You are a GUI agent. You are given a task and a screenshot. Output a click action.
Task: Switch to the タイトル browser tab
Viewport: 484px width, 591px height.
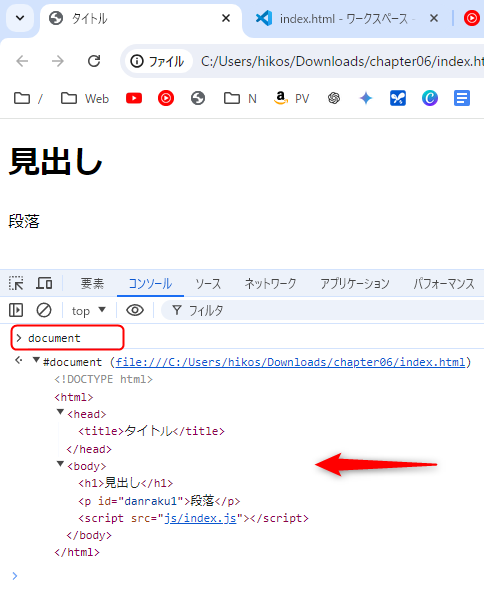[x=141, y=18]
